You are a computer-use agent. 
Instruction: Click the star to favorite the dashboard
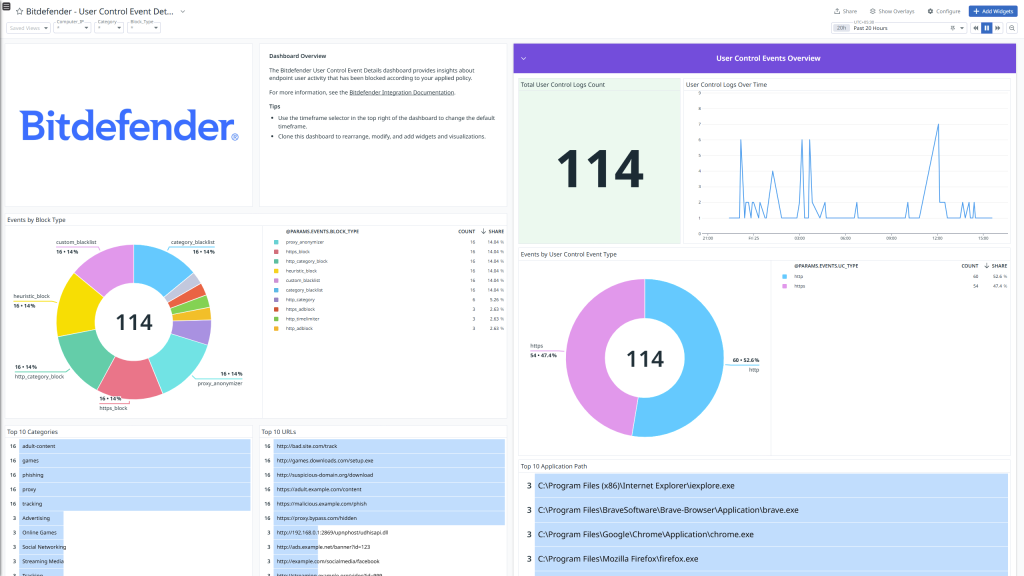(x=20, y=11)
